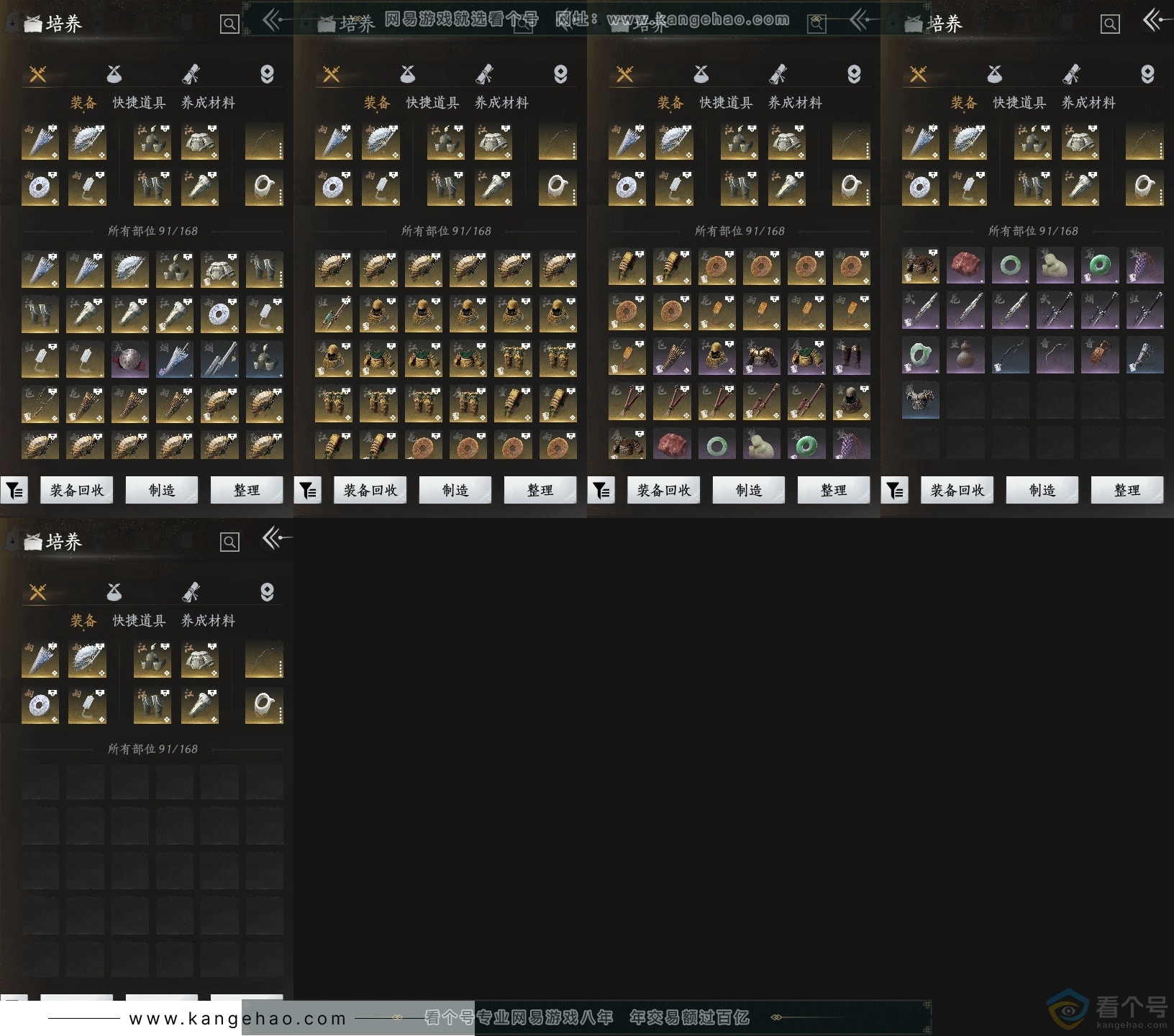1174x1036 pixels.
Task: Select 装备 tab in the second panel
Action: [x=376, y=103]
